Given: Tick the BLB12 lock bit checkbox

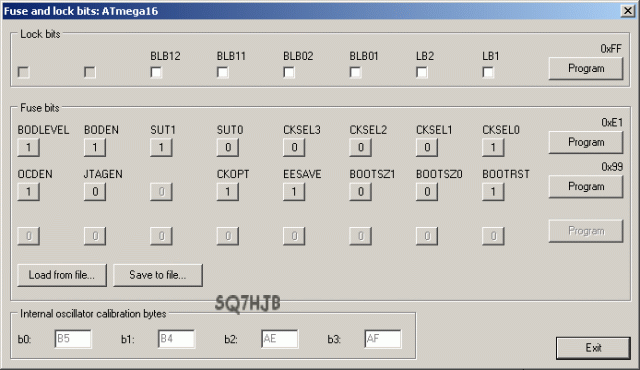Looking at the screenshot, I should pyautogui.click(x=156, y=73).
